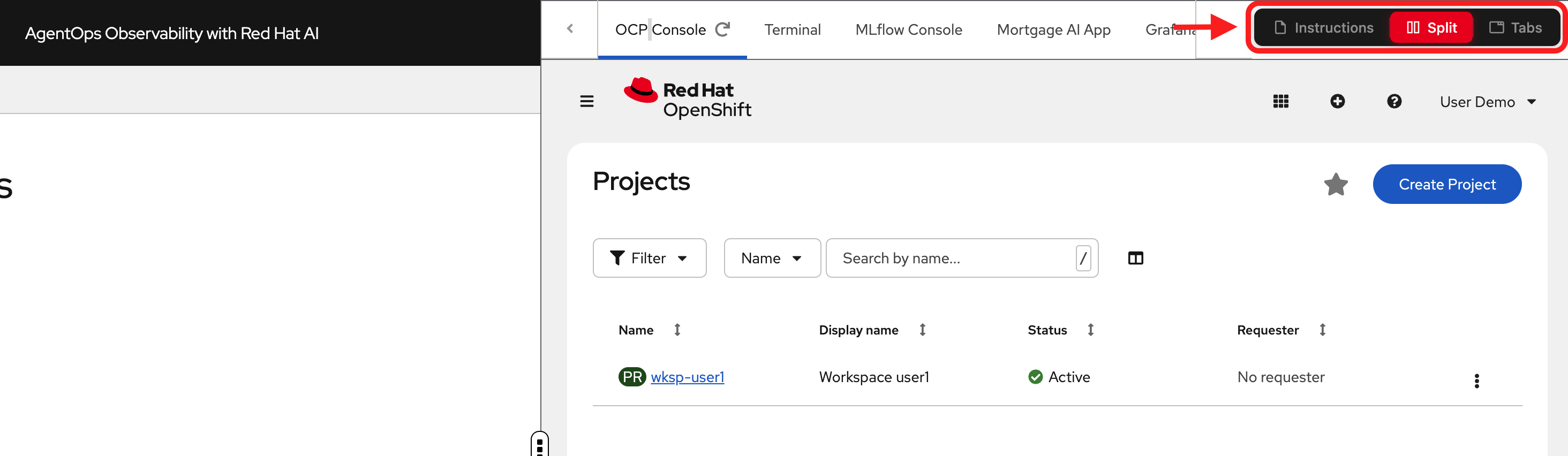This screenshot has height=456, width=1568.
Task: Click the Create Project button
Action: click(x=1447, y=184)
